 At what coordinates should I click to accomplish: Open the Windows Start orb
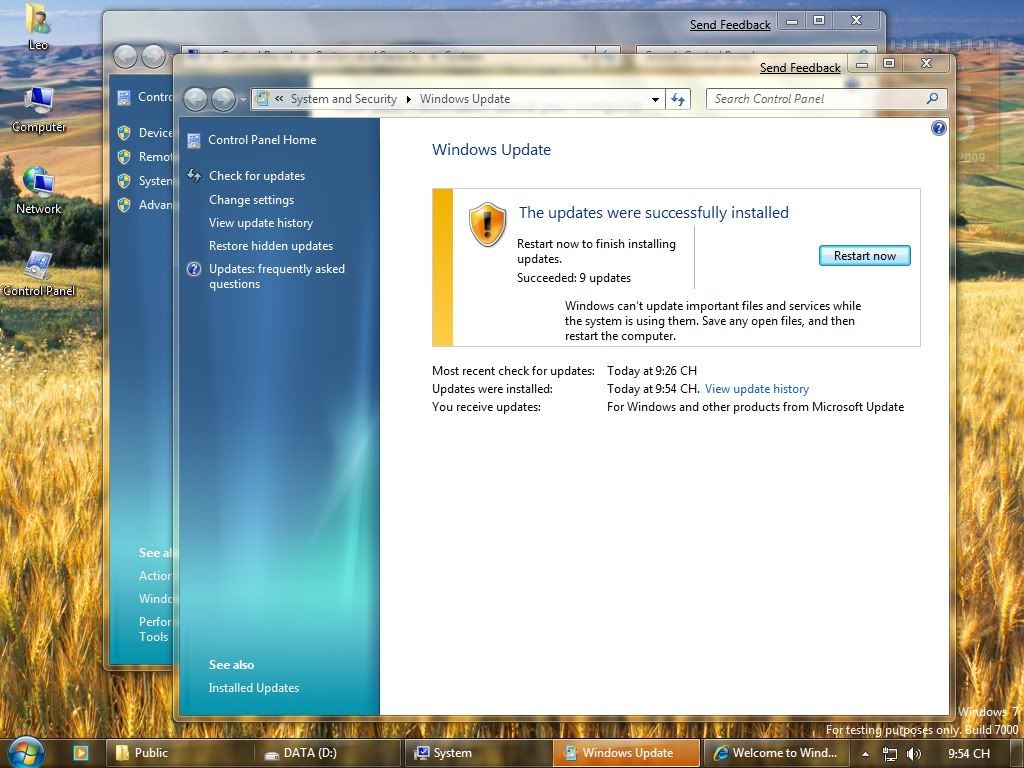(x=27, y=752)
